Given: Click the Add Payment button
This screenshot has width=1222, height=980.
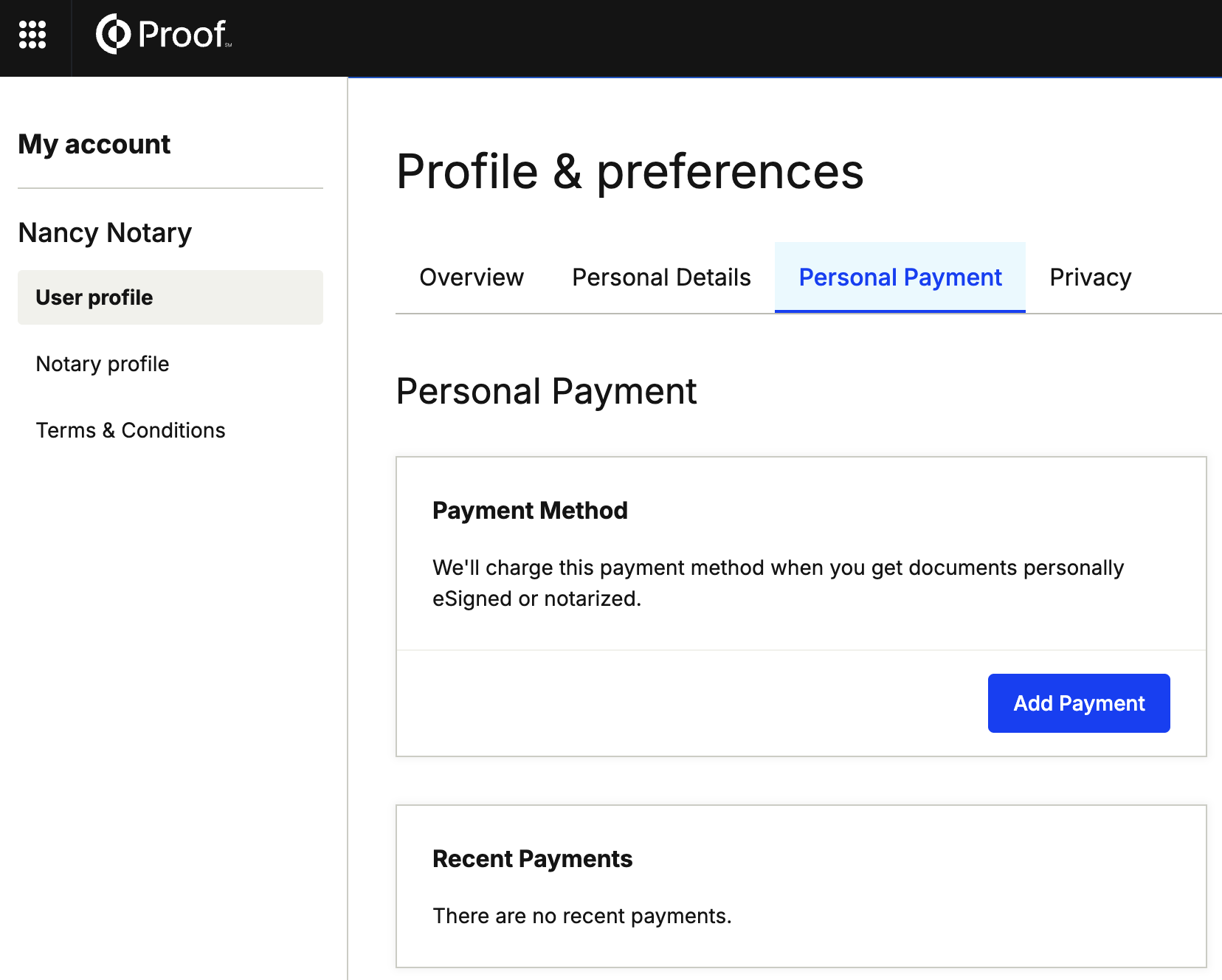Looking at the screenshot, I should [1079, 703].
